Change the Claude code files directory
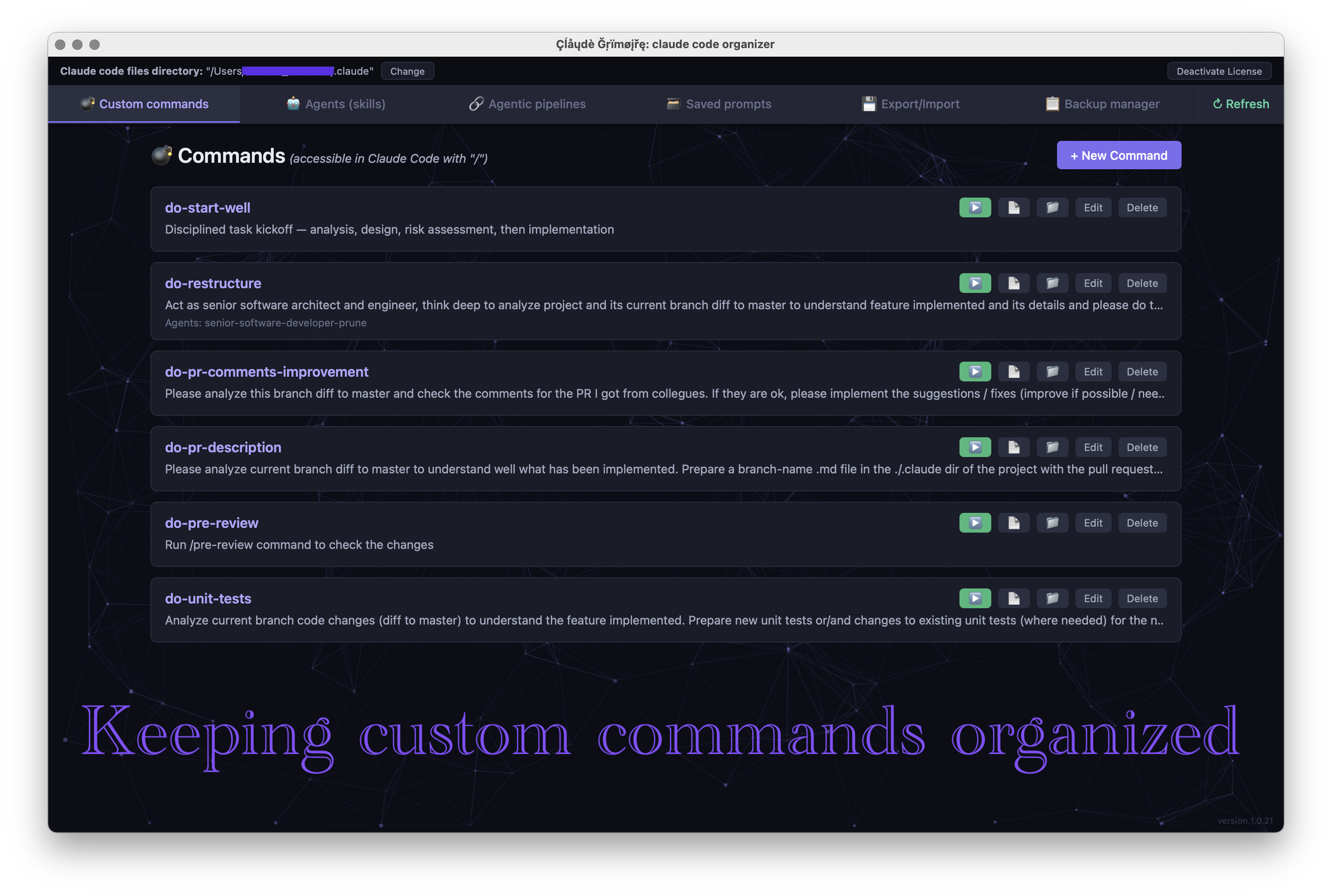This screenshot has height=896, width=1332. 407,71
